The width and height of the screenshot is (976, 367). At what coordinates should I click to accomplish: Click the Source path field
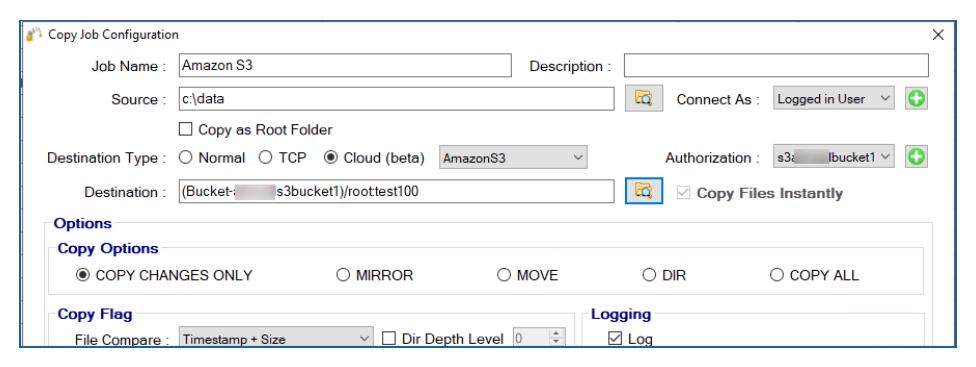(396, 99)
